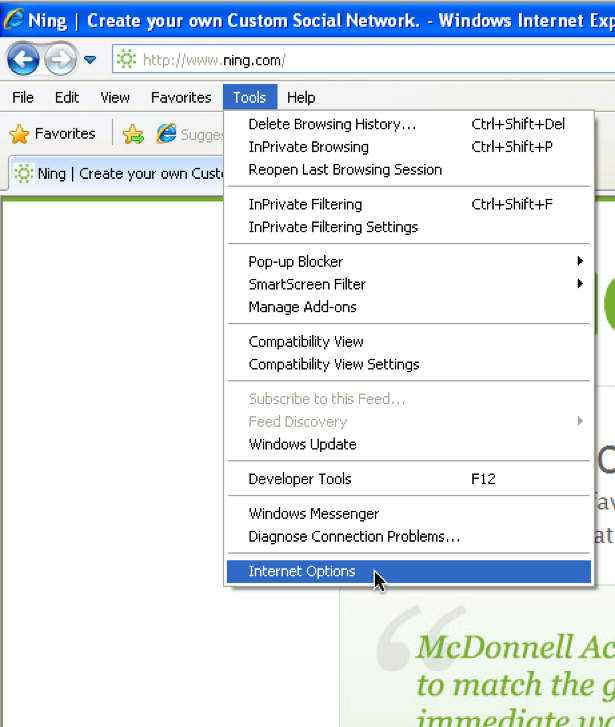Choose Windows Update
615x727 pixels.
(409, 444)
